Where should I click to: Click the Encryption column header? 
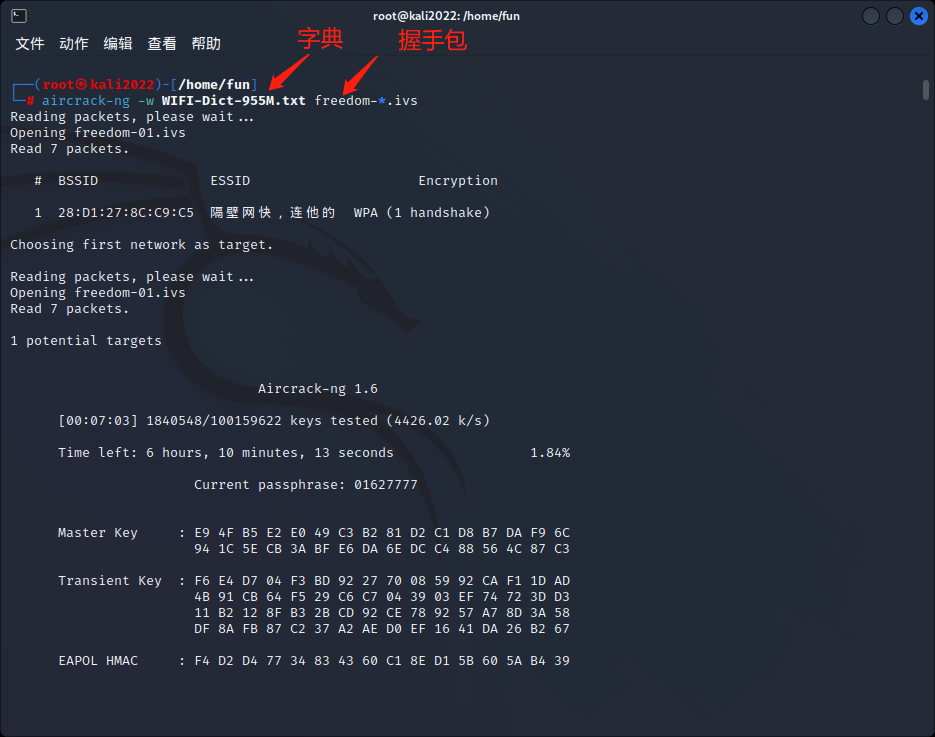(458, 181)
